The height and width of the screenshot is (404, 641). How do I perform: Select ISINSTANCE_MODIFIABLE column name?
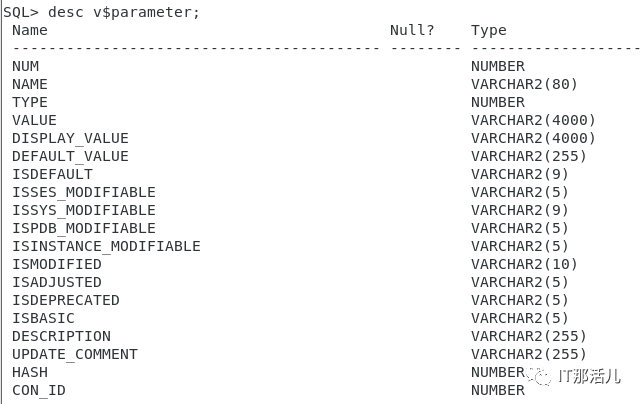coord(106,246)
